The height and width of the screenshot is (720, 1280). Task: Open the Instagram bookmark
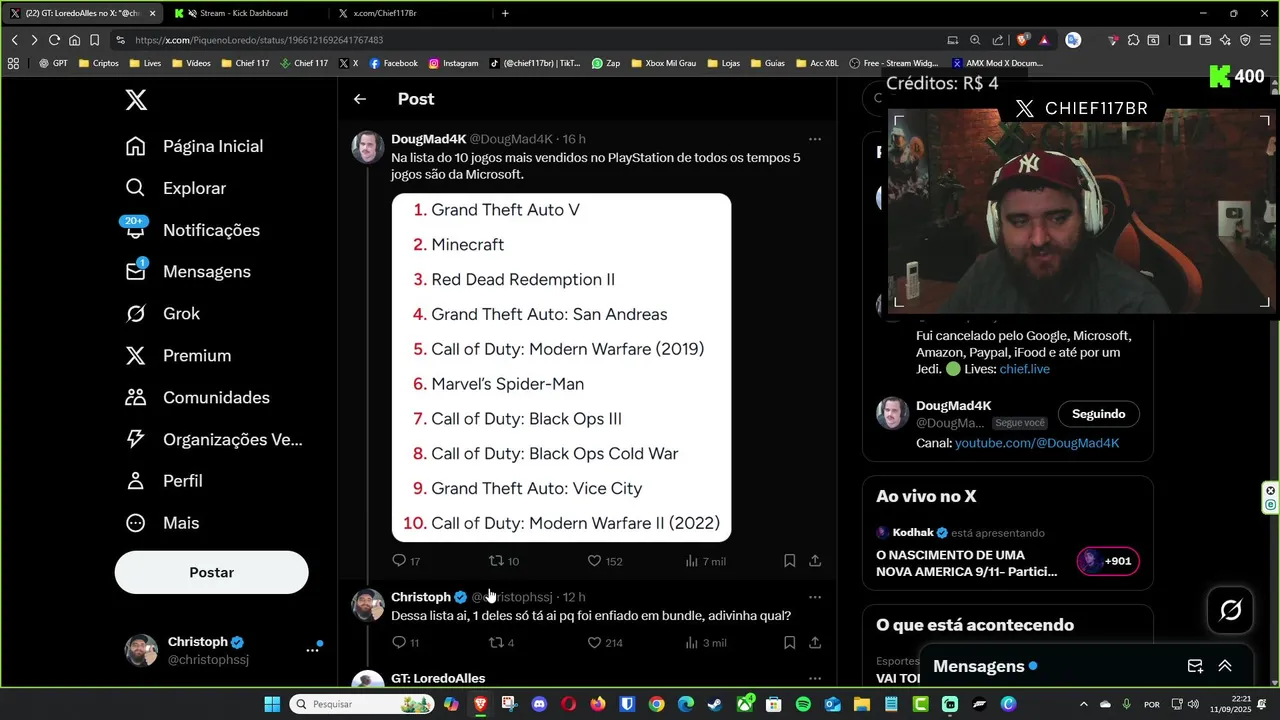tap(453, 63)
